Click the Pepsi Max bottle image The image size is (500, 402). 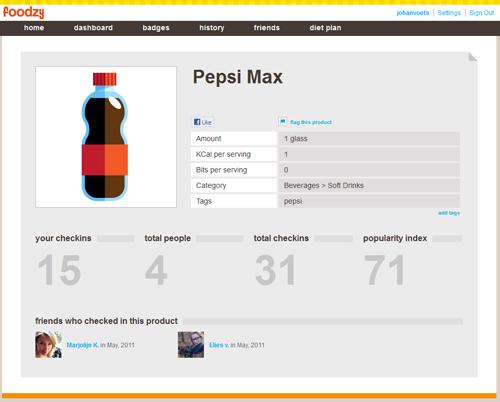(x=106, y=137)
